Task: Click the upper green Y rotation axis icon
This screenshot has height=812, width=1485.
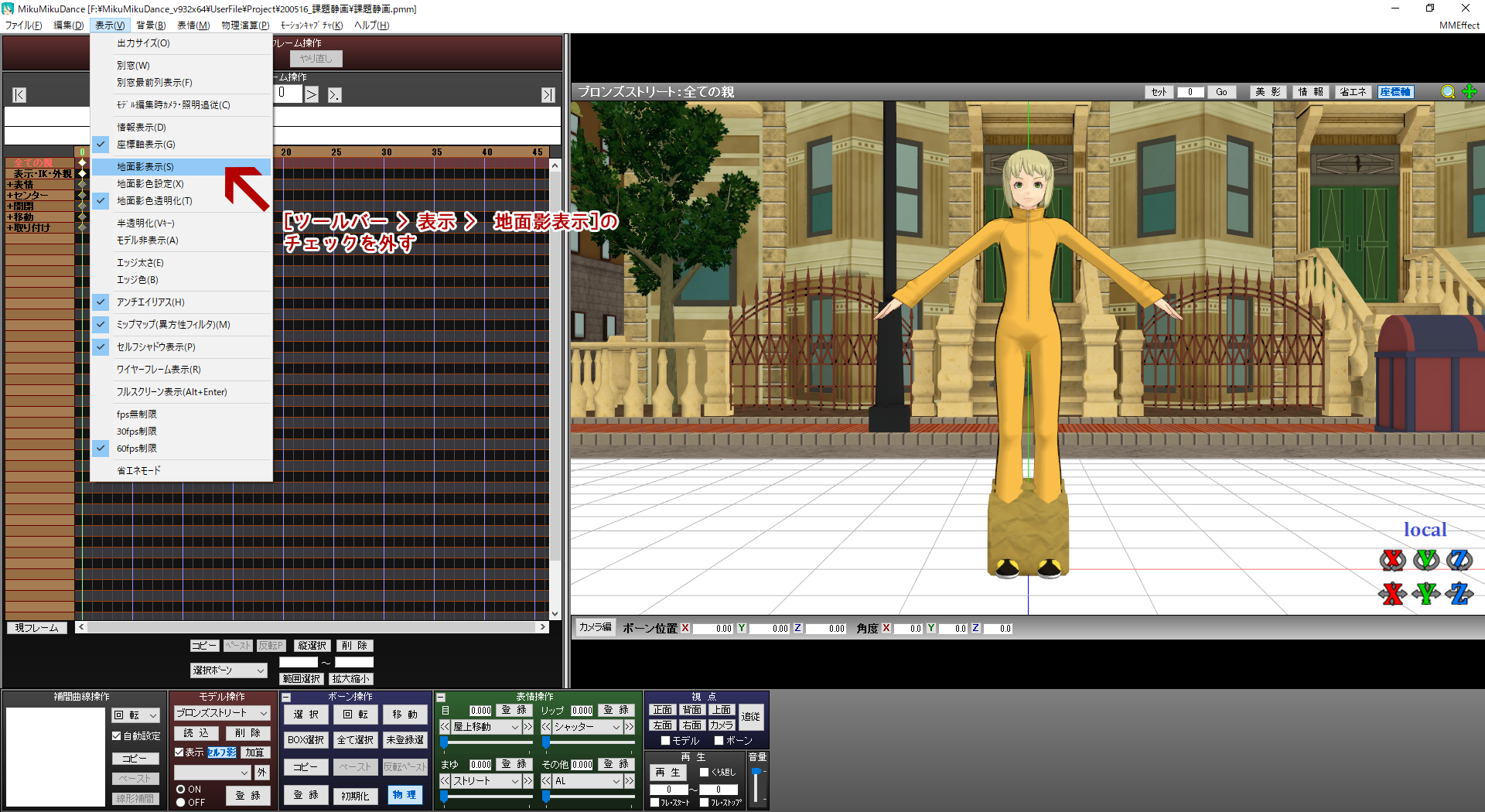Action: 1426,559
